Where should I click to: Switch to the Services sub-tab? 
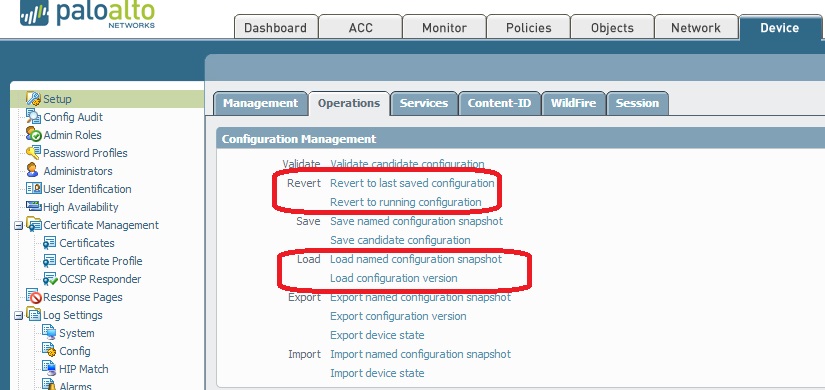pos(424,103)
